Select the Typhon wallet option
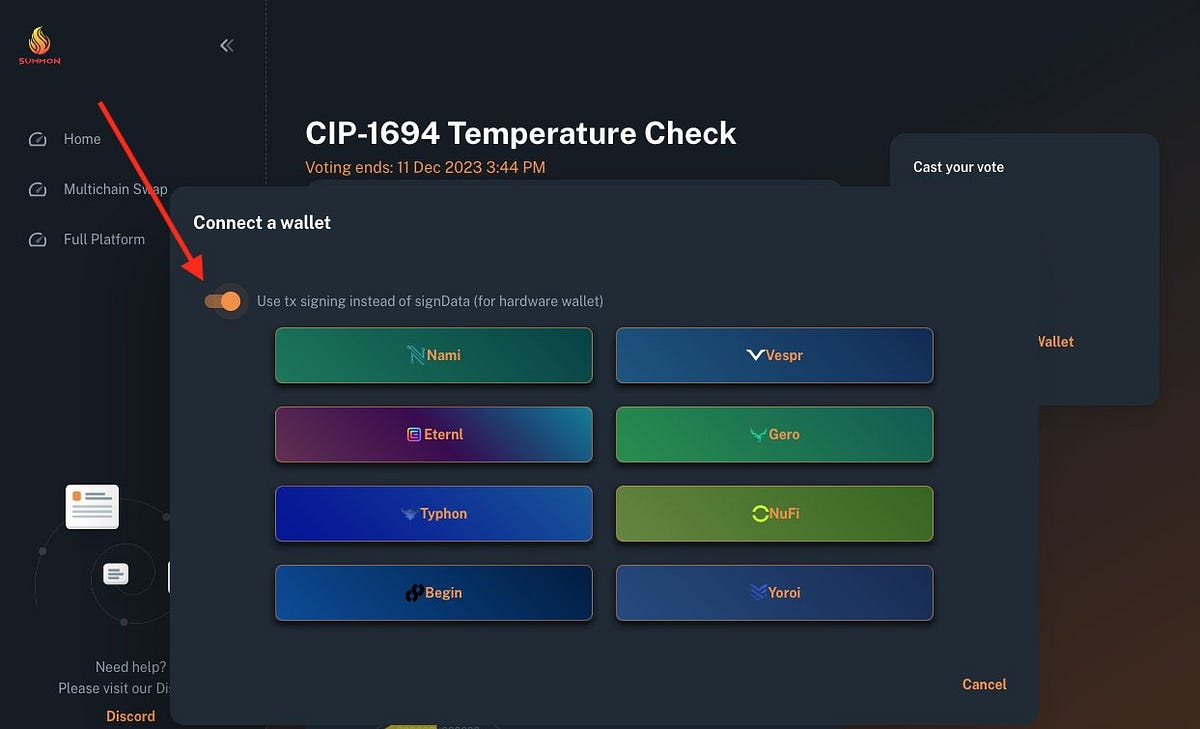This screenshot has height=729, width=1200. pyautogui.click(x=433, y=513)
